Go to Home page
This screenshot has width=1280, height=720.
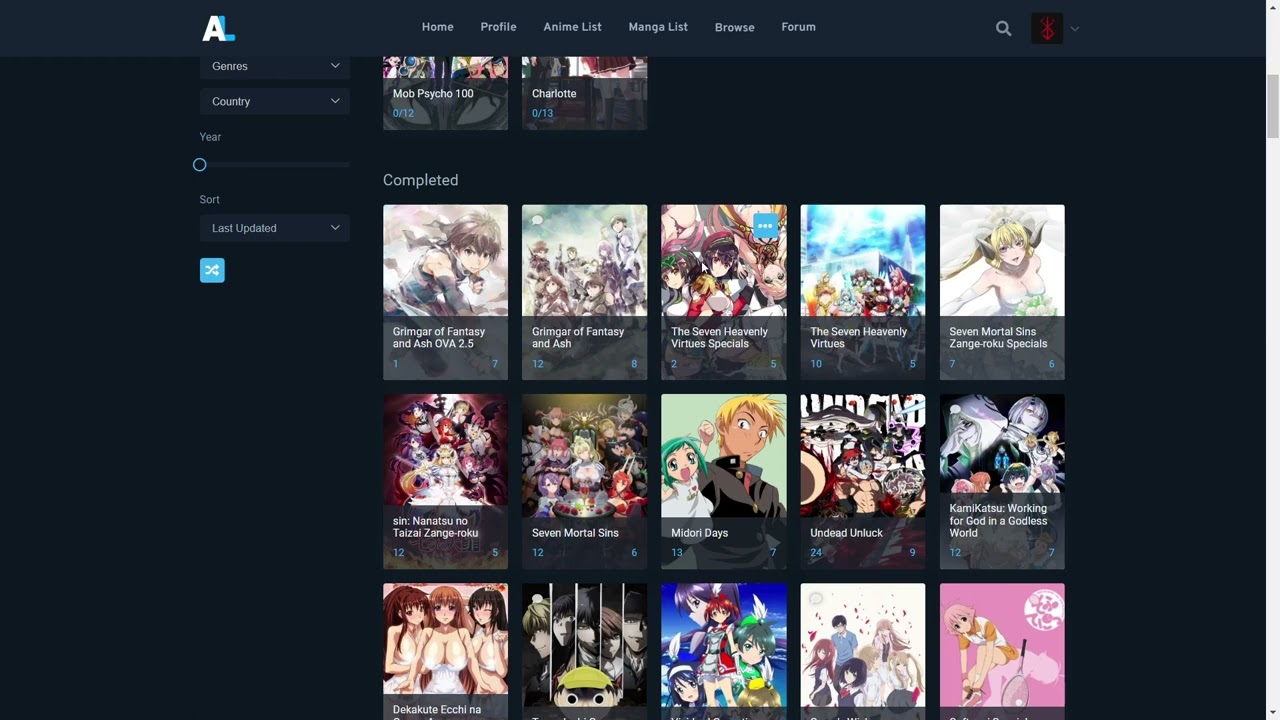pyautogui.click(x=437, y=27)
